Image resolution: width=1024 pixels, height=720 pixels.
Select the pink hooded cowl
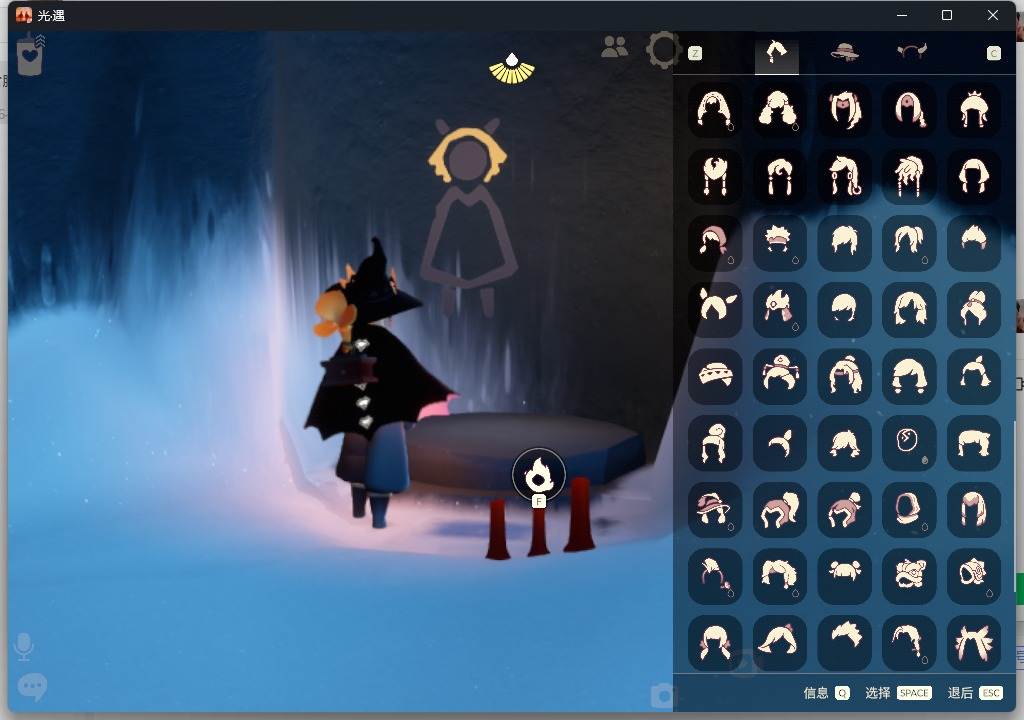coord(908,510)
